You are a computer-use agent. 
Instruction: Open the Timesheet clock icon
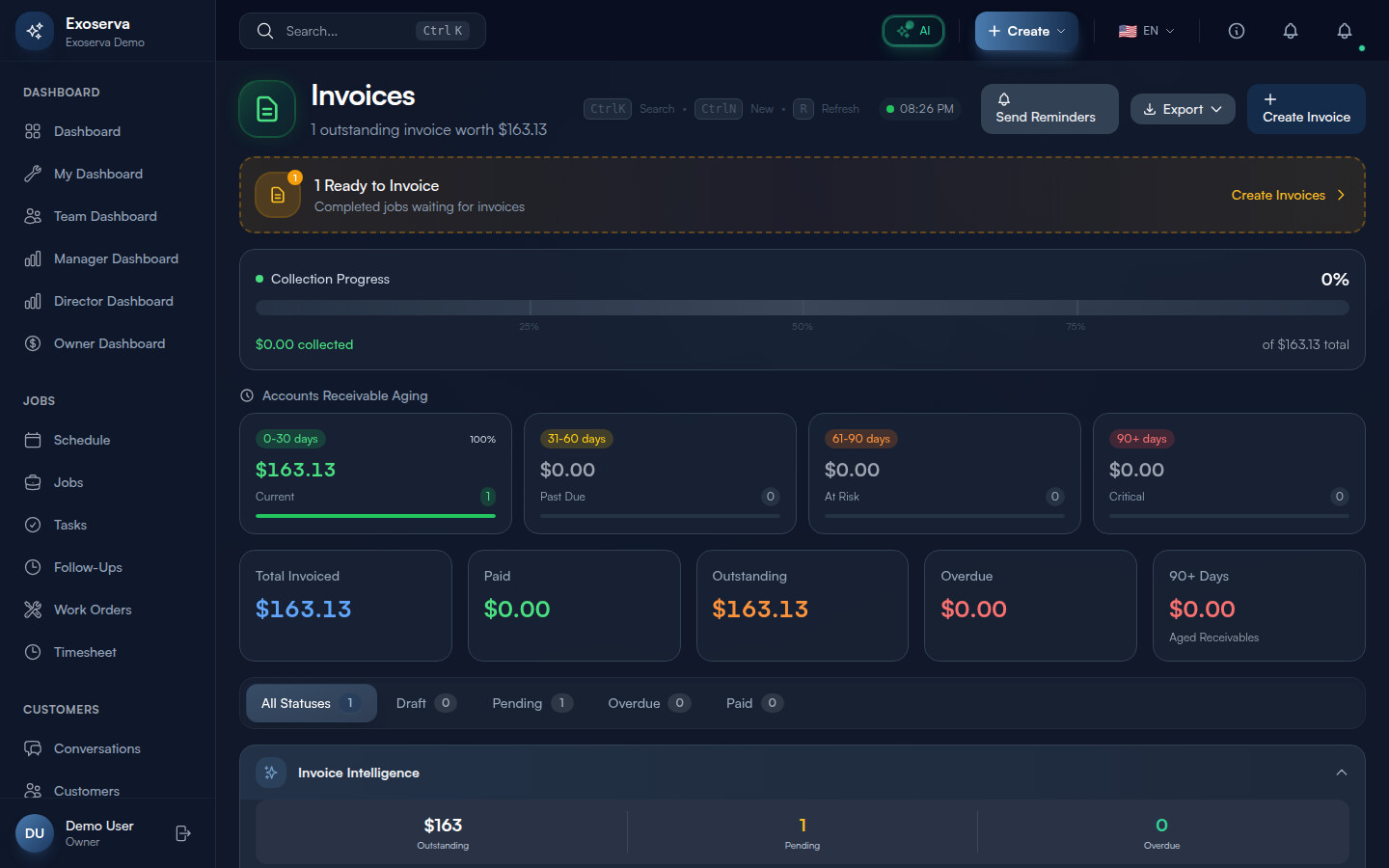(x=33, y=652)
